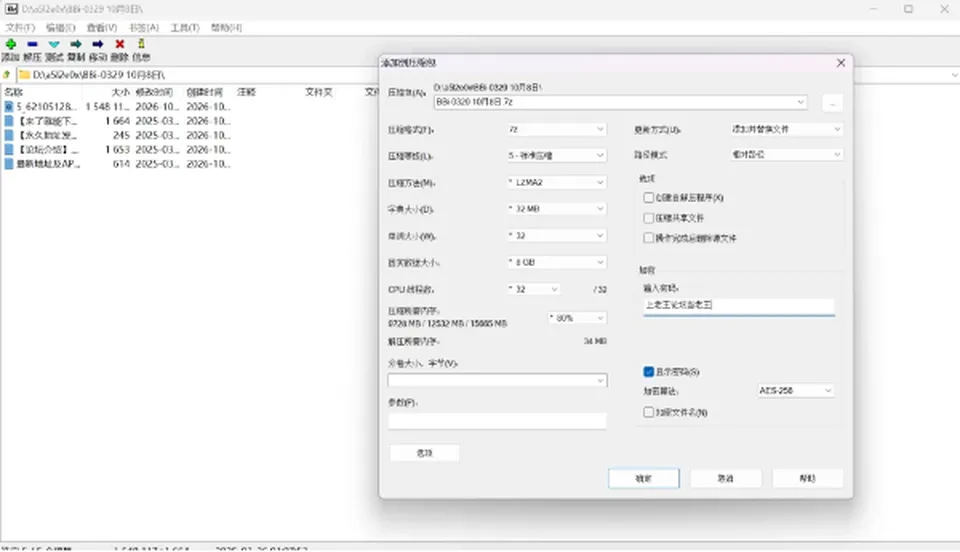960x552 pixels.
Task: Open the split volume size combo box
Action: click(x=497, y=381)
